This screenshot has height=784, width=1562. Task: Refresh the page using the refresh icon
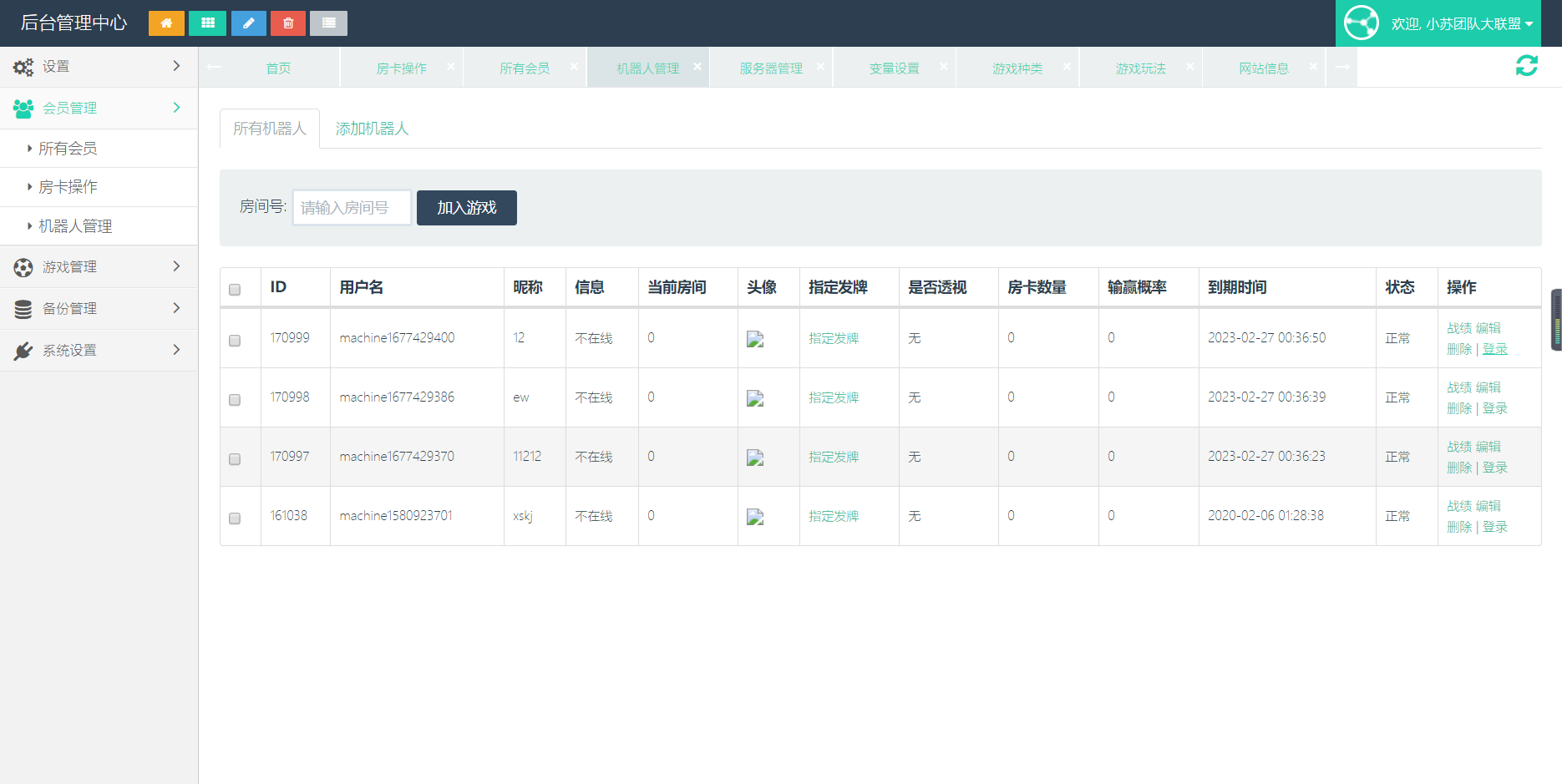tap(1527, 65)
